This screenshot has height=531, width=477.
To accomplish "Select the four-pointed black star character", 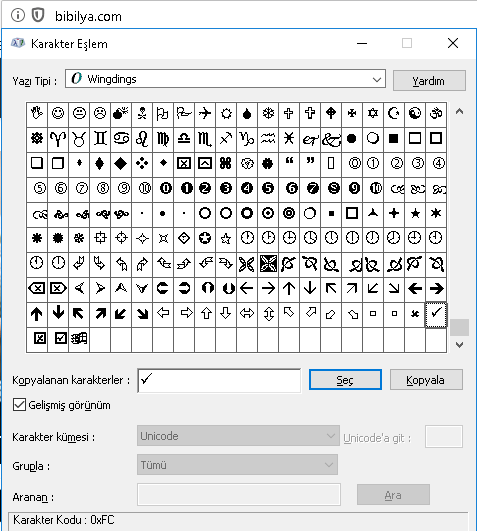I will point(394,214).
